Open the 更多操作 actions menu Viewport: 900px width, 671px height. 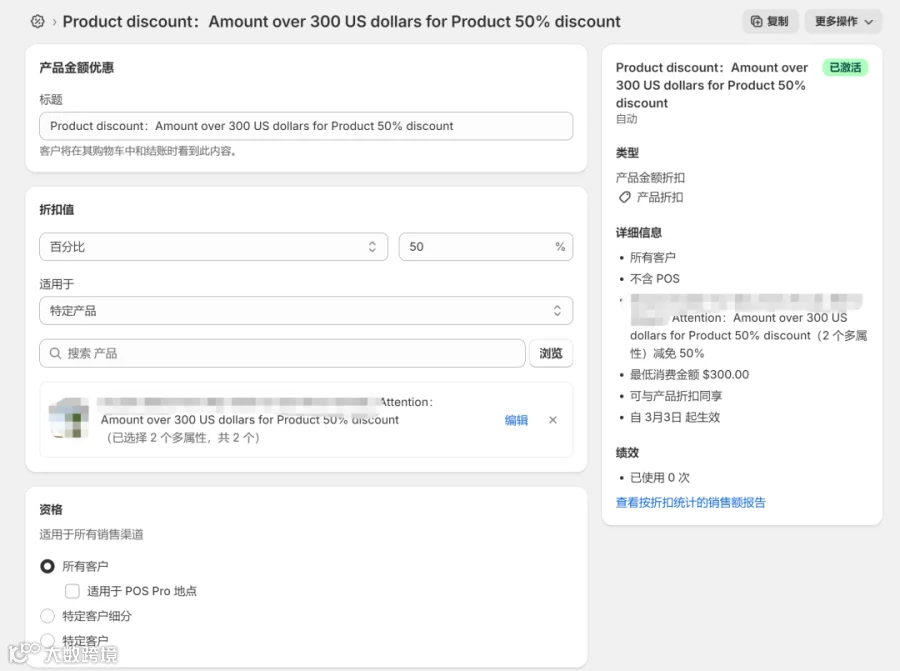843,21
